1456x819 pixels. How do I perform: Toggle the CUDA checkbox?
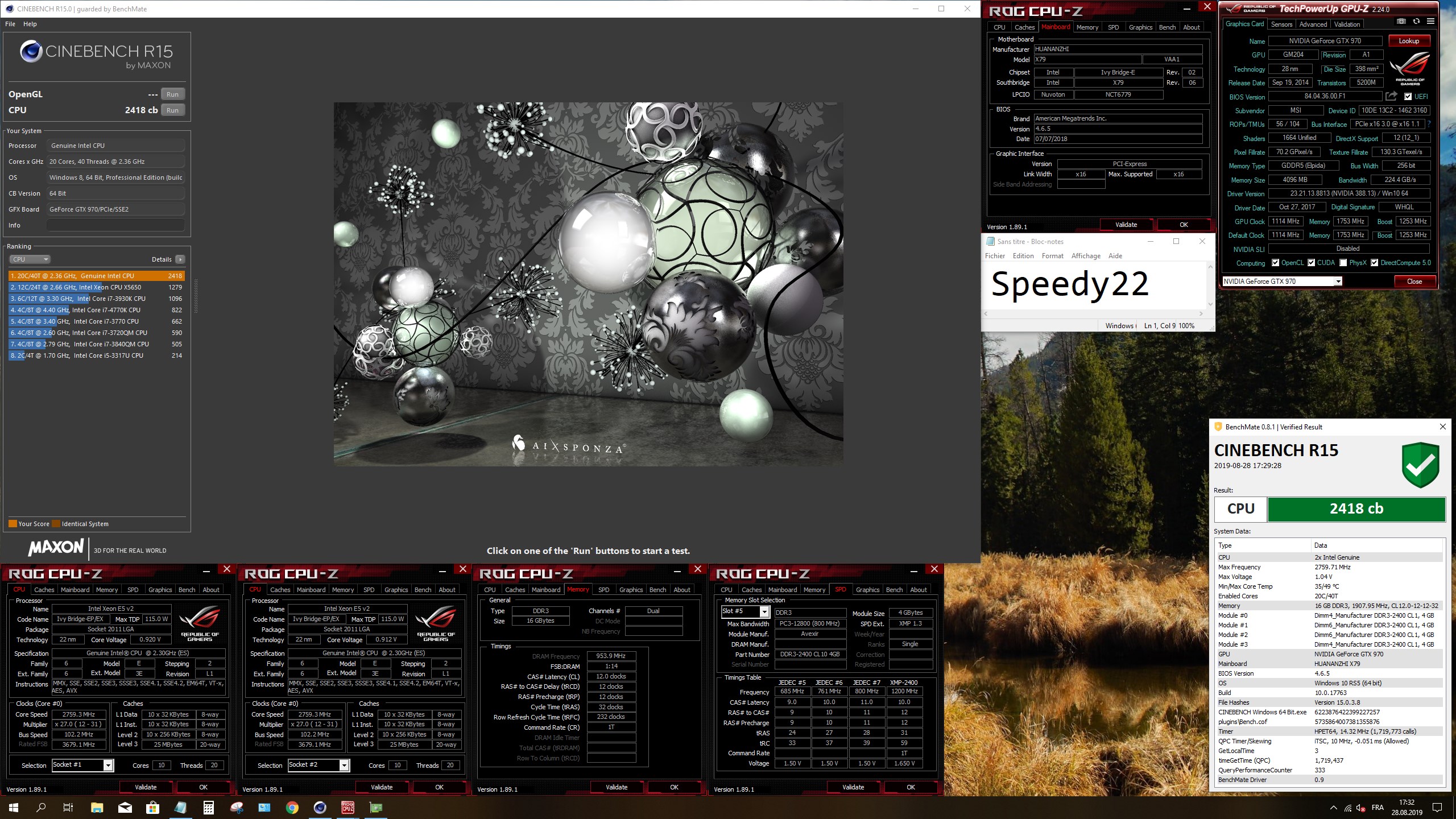(x=1312, y=263)
